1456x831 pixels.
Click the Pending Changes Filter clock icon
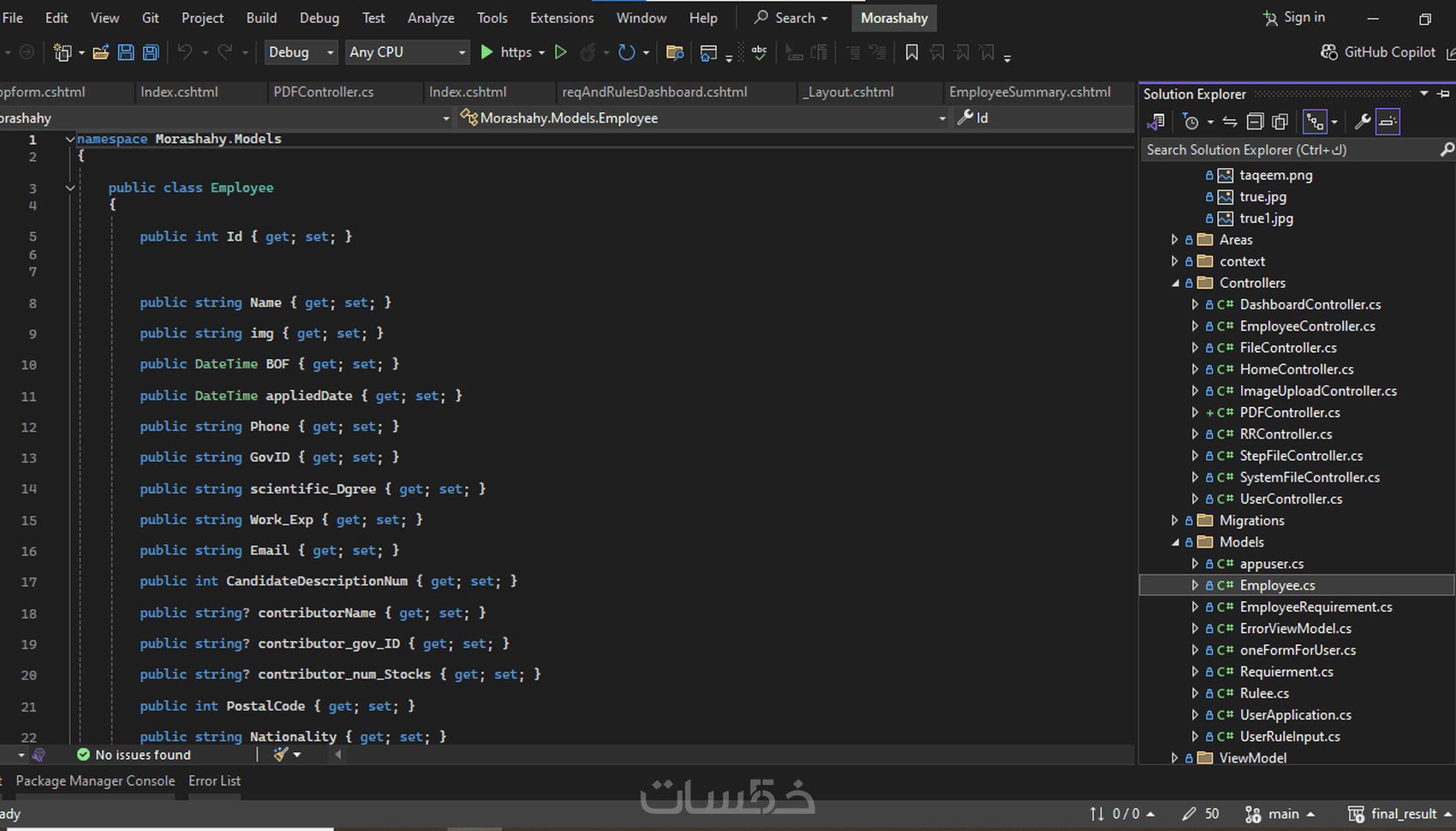coord(1190,122)
